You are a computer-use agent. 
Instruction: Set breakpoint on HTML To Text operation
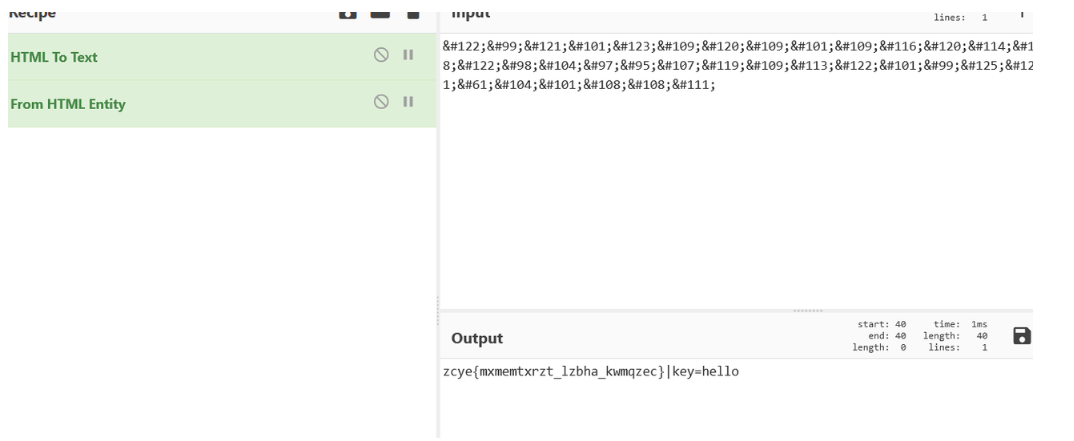pos(408,56)
